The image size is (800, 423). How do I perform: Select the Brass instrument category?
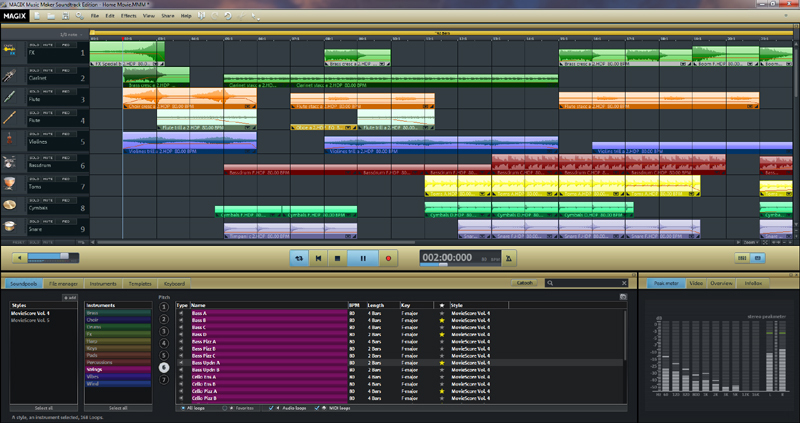click(x=118, y=313)
